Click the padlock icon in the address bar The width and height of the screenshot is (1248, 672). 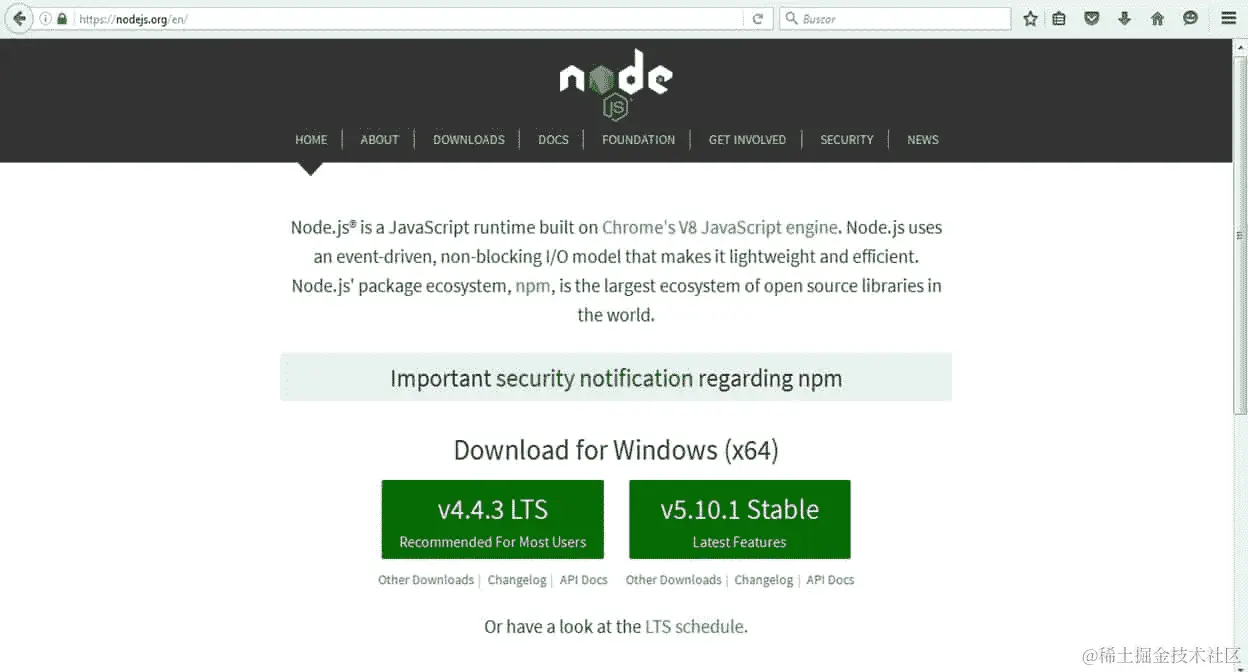tap(62, 17)
